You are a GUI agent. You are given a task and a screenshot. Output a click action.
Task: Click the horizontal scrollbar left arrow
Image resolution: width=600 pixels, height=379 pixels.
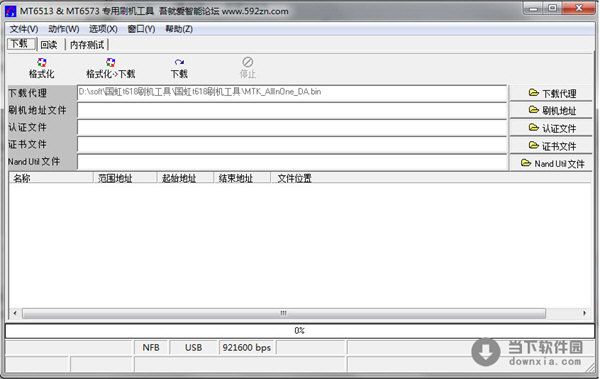coord(15,313)
